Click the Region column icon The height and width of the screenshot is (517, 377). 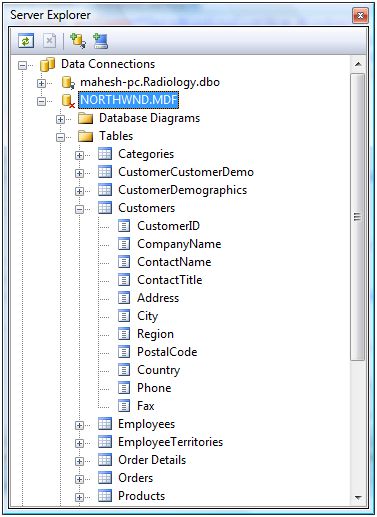[x=124, y=334]
